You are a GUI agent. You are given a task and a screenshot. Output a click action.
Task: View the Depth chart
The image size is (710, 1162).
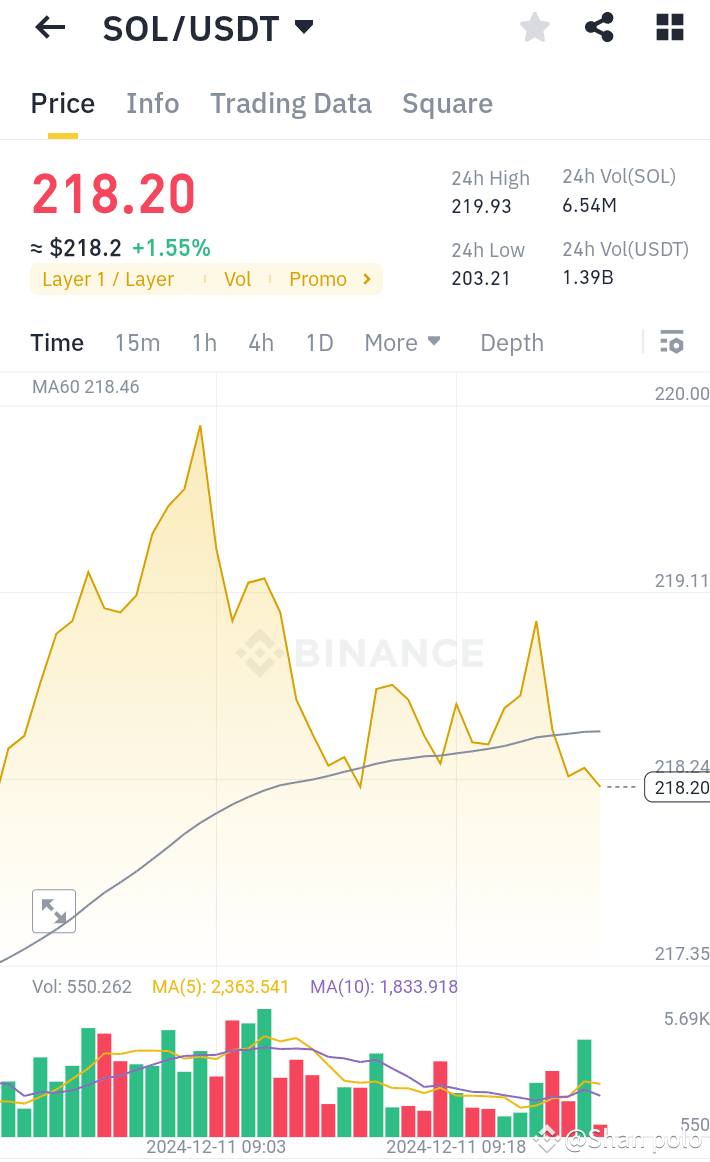pyautogui.click(x=511, y=342)
